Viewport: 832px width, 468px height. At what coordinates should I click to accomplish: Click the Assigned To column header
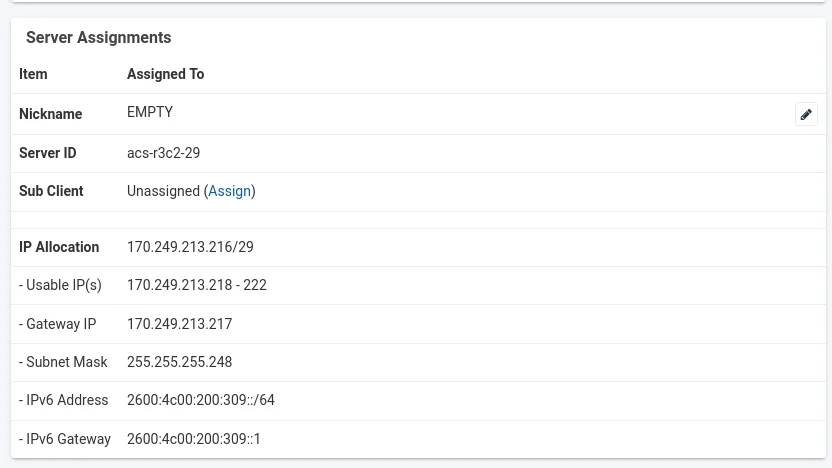(165, 74)
